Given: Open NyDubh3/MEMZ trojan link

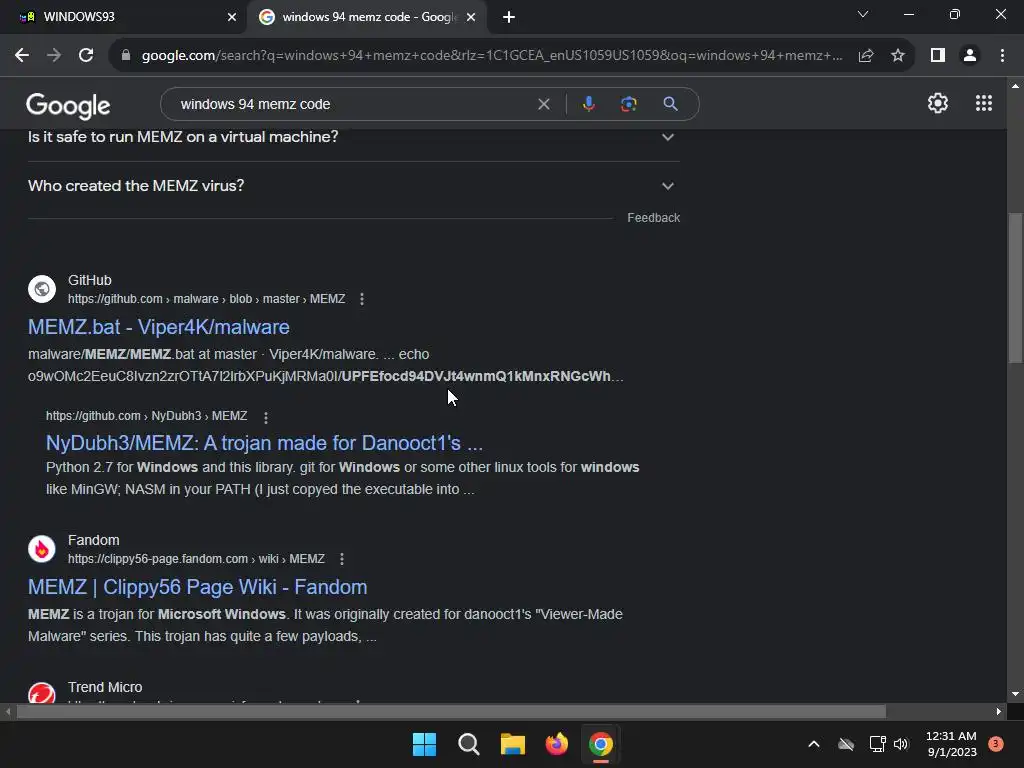Looking at the screenshot, I should (264, 443).
